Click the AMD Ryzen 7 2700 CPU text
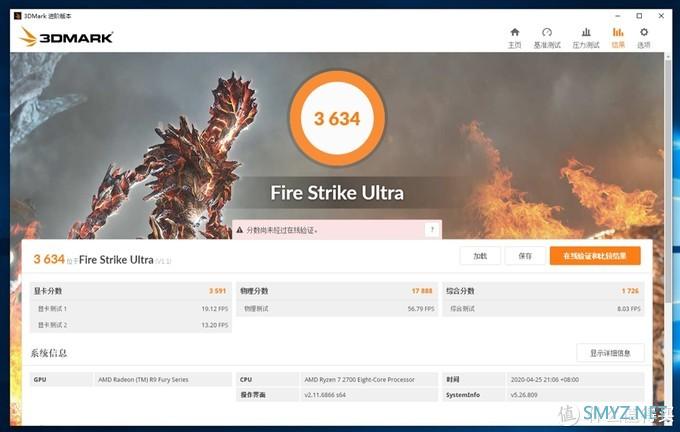This screenshot has height=432, width=680. point(360,380)
